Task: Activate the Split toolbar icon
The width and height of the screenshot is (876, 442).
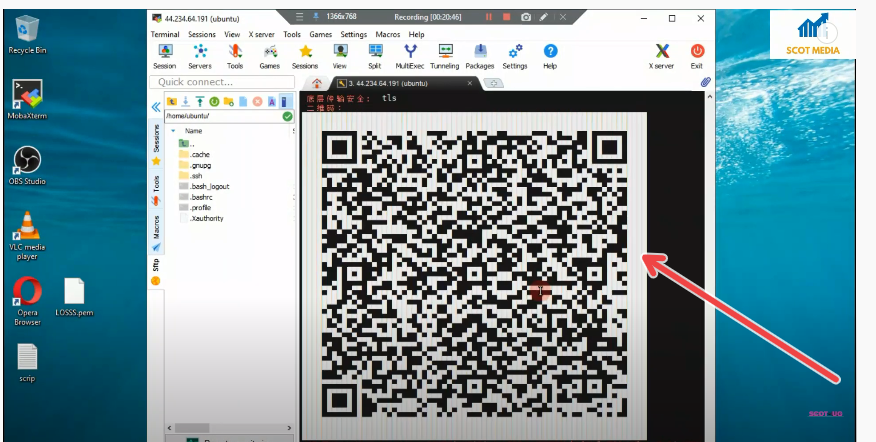Action: (375, 56)
